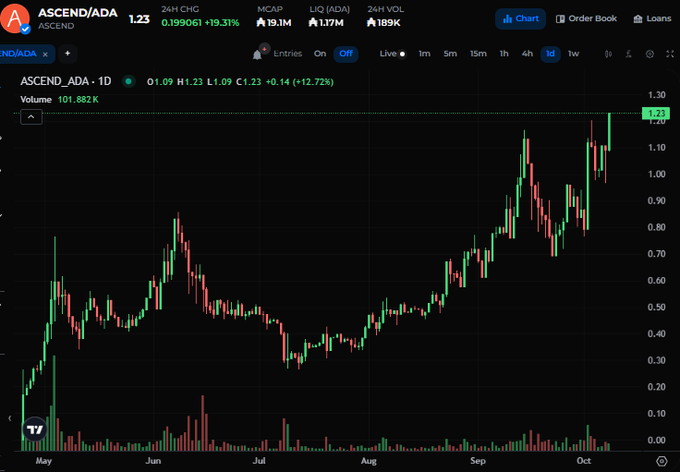Open the candle chart type icon
The width and height of the screenshot is (680, 472).
coord(608,54)
